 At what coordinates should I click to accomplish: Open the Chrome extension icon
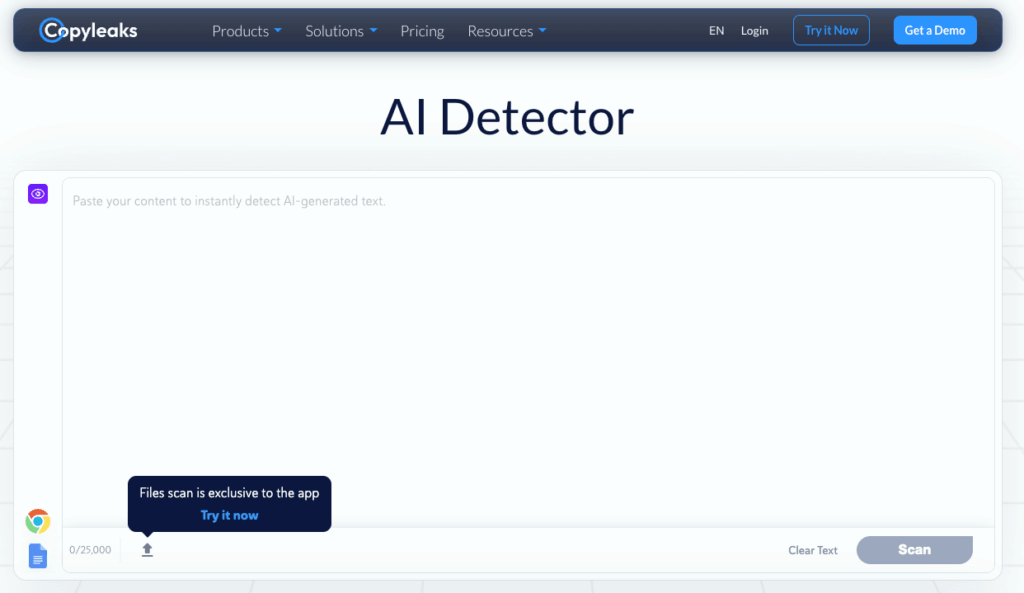[x=38, y=521]
